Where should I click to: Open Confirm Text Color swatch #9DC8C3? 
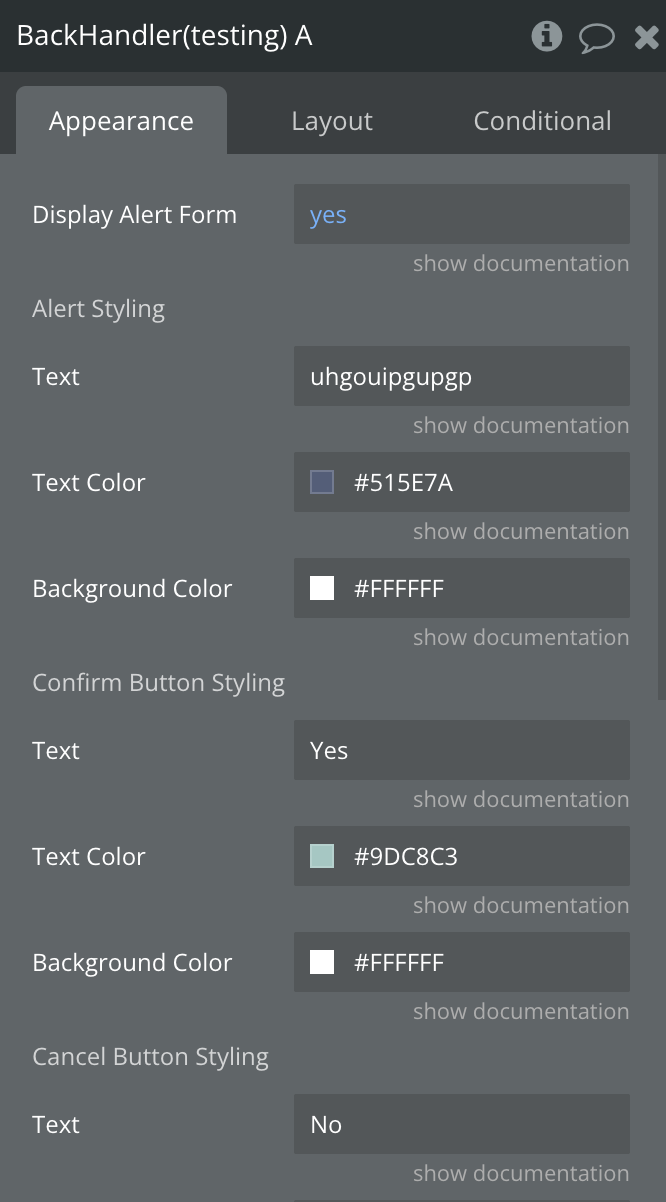tap(322, 857)
